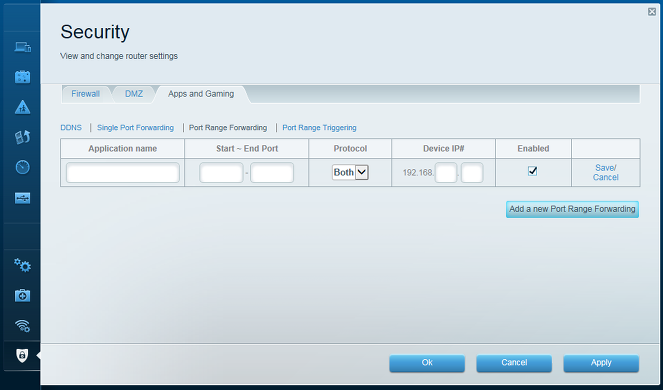Open the DDNS sub-section link
The image size is (663, 390).
coord(71,127)
